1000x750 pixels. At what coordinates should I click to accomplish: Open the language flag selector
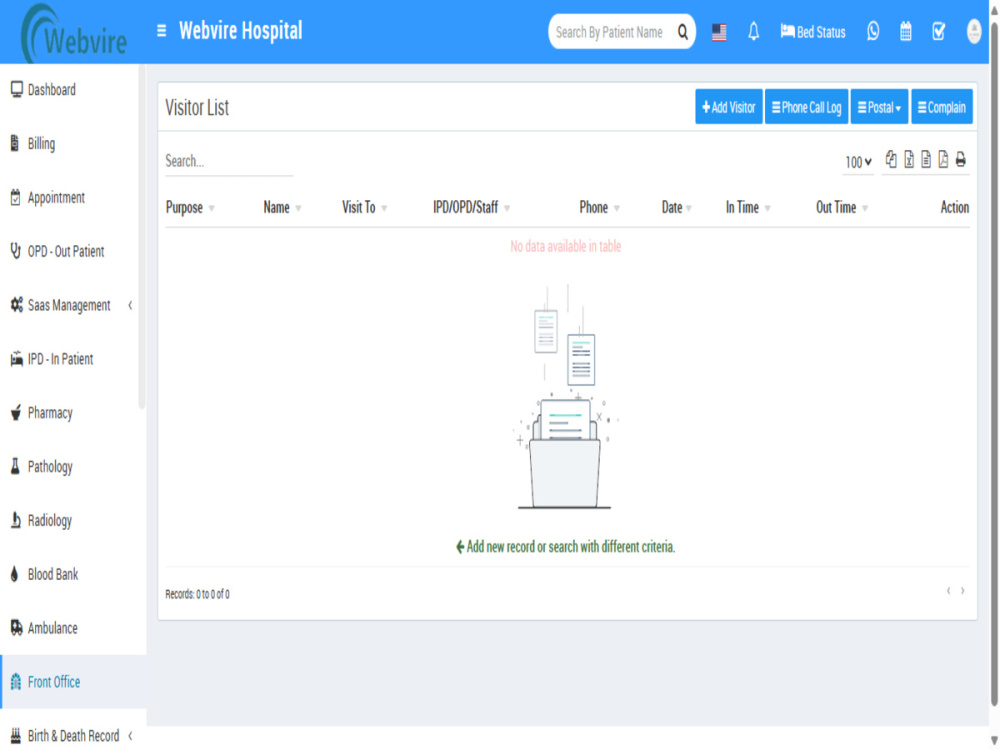click(x=719, y=32)
